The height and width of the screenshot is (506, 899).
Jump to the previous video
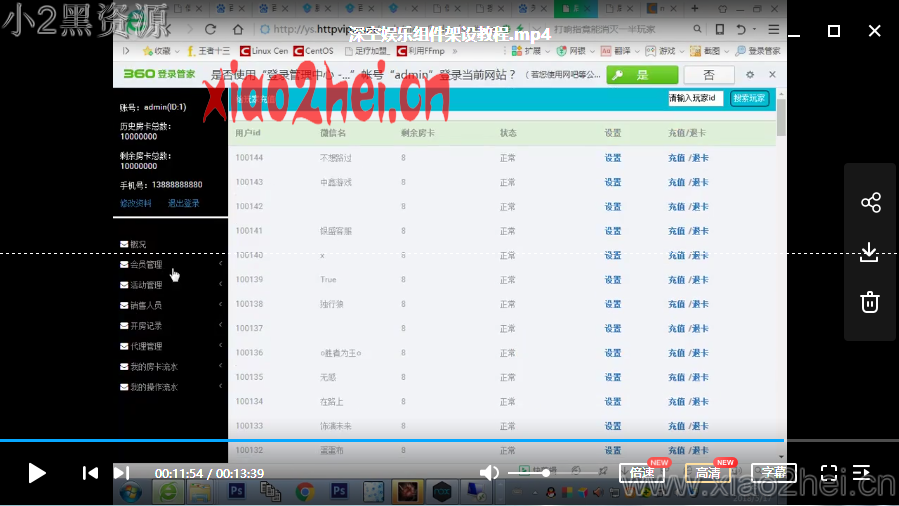pyautogui.click(x=90, y=473)
